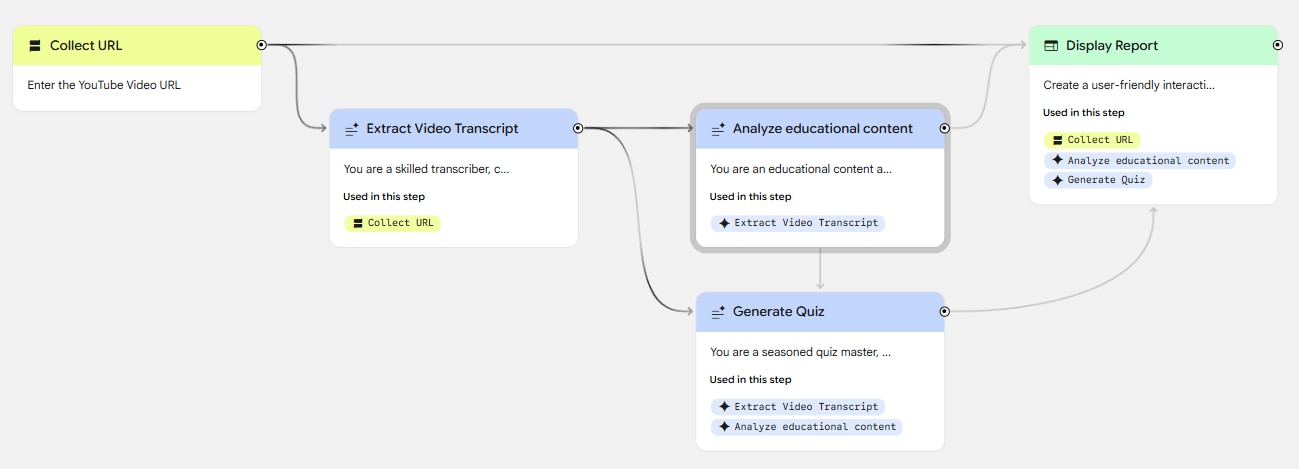Click Collect URL chip in Extract Video Transcript
Screen dimensions: 1299x469
392,223
